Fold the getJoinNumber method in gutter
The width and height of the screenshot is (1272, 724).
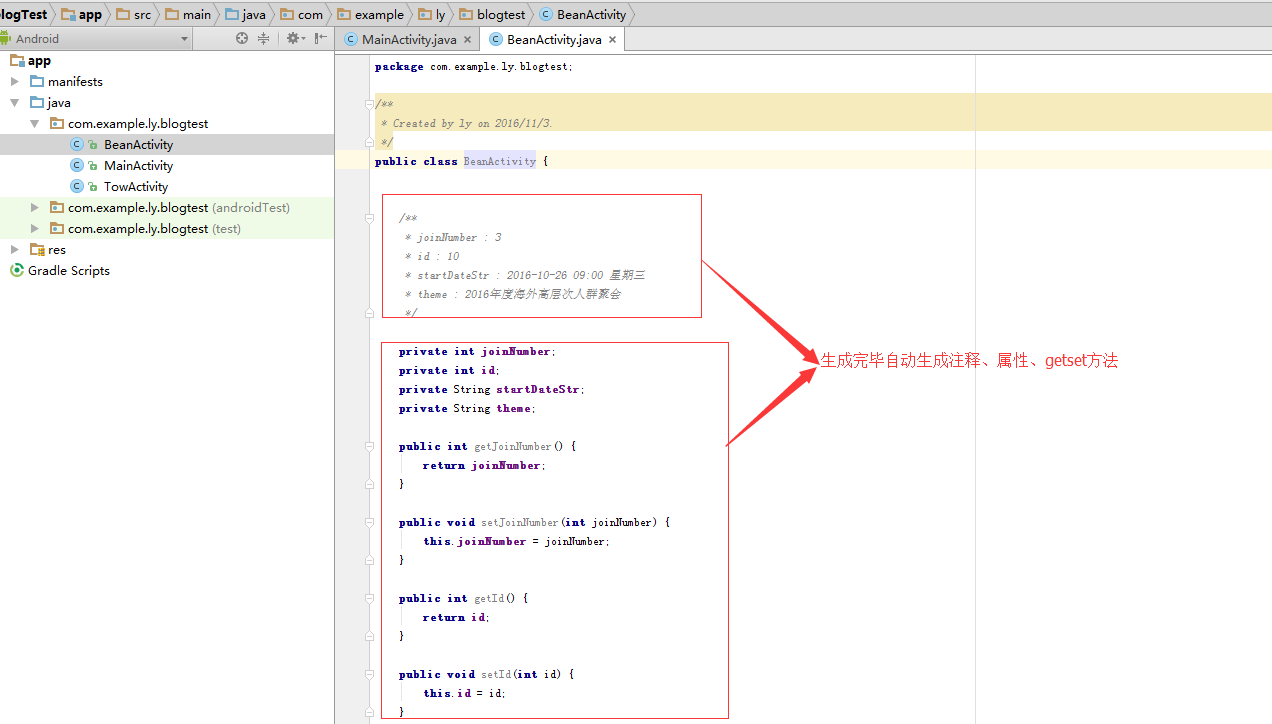click(369, 447)
